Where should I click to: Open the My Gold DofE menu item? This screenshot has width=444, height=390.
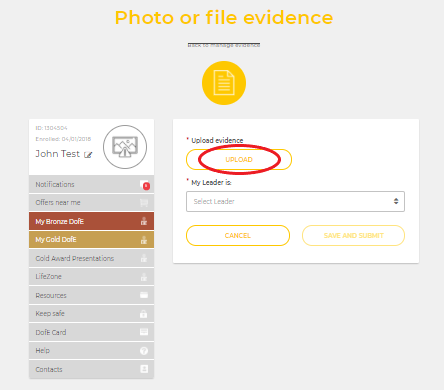click(91, 239)
